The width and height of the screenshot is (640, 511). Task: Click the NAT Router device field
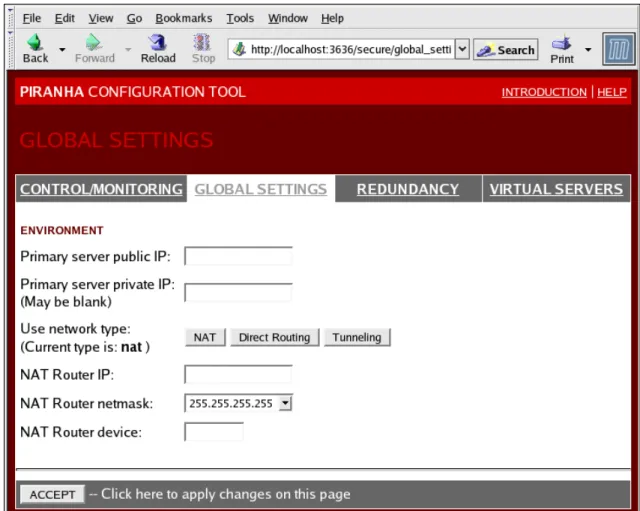point(214,432)
